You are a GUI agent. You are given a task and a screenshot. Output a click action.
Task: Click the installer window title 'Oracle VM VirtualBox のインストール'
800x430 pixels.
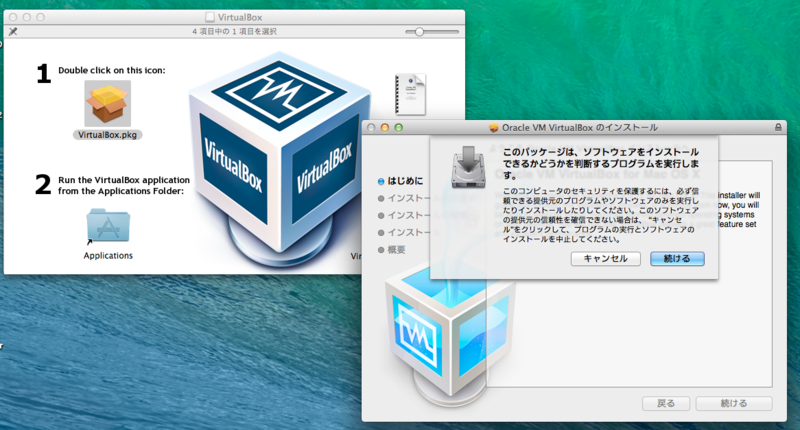(580, 128)
